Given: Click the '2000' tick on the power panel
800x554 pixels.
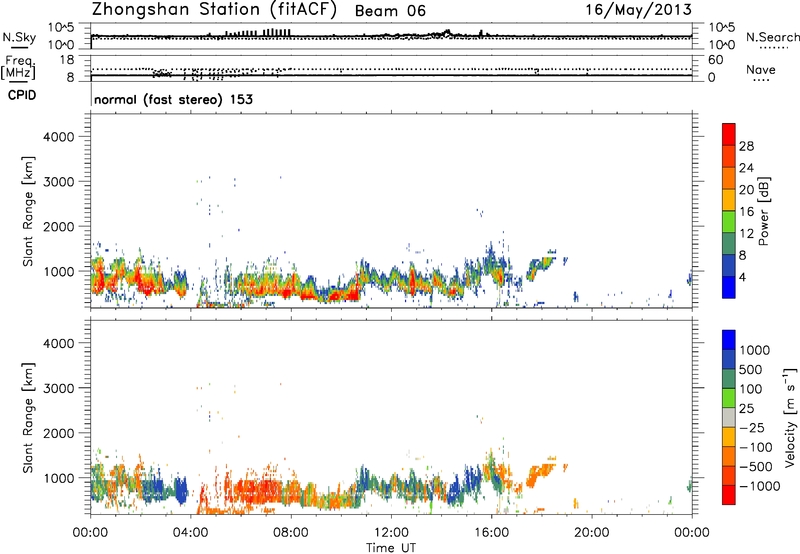Looking at the screenshot, I should (59, 226).
